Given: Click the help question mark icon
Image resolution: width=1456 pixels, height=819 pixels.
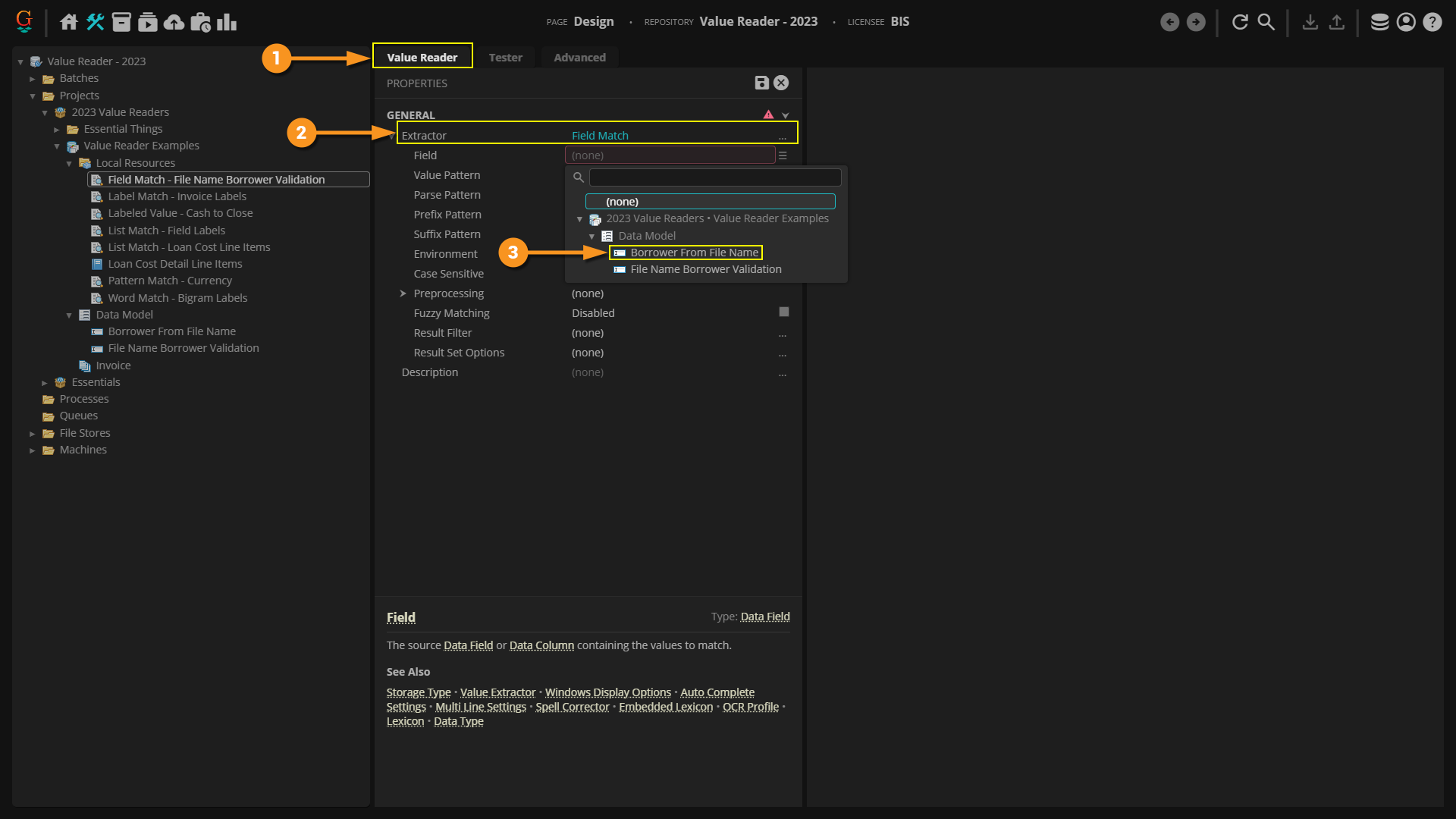Looking at the screenshot, I should tap(1432, 22).
